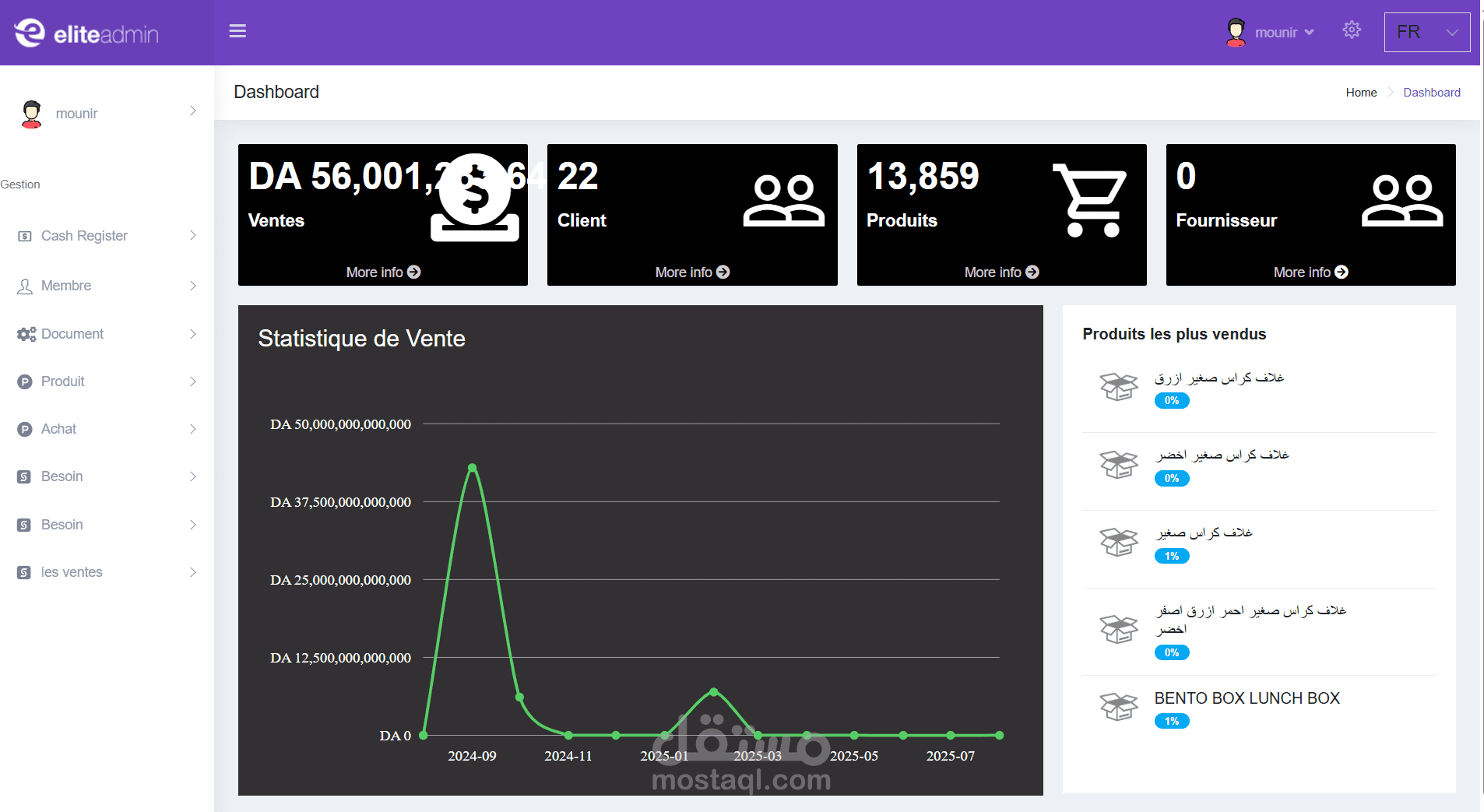Click box icon beside غلاف كراس صغير ازرق
The height and width of the screenshot is (812, 1484).
point(1119,386)
